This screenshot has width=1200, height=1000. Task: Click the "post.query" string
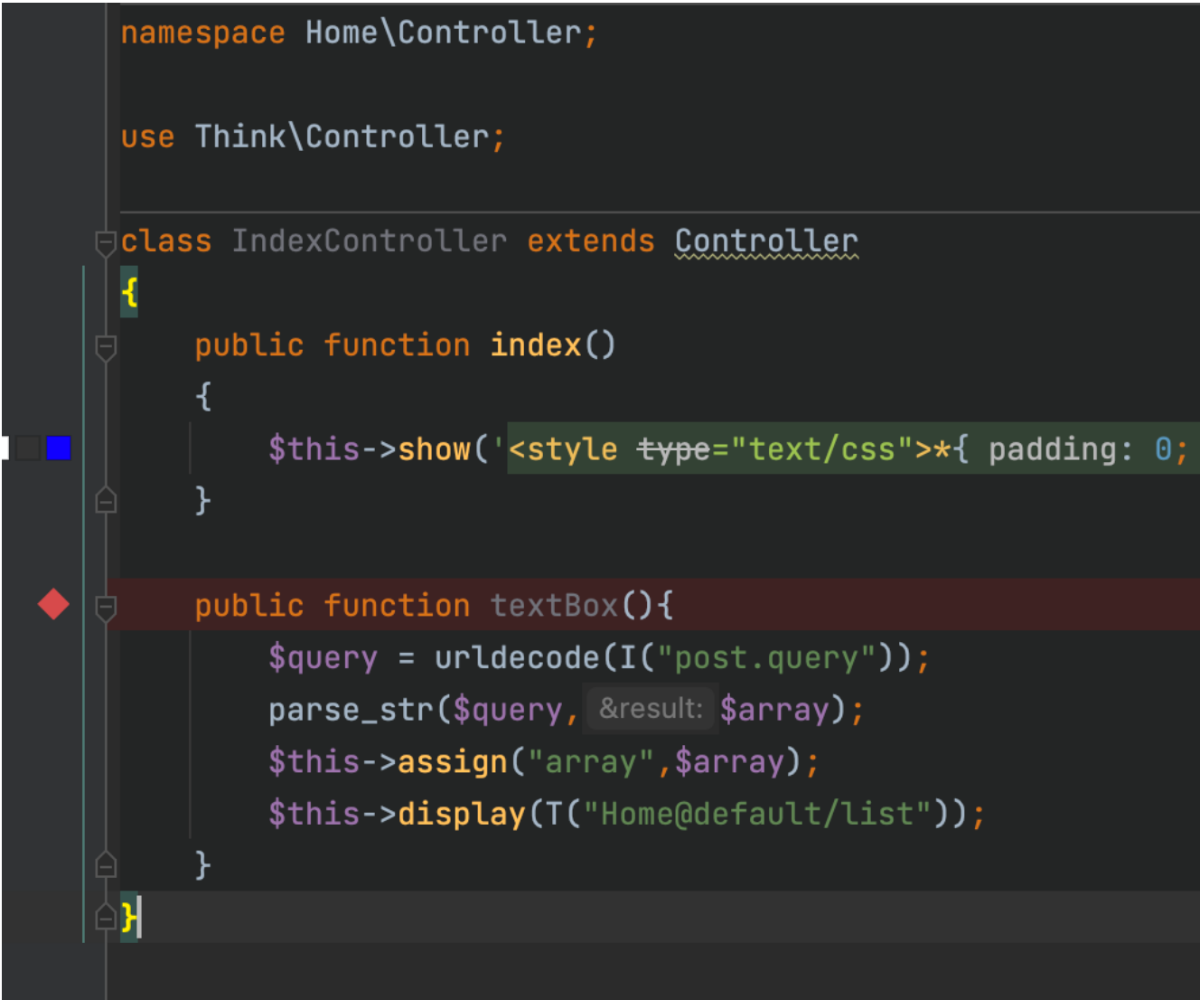click(x=774, y=658)
